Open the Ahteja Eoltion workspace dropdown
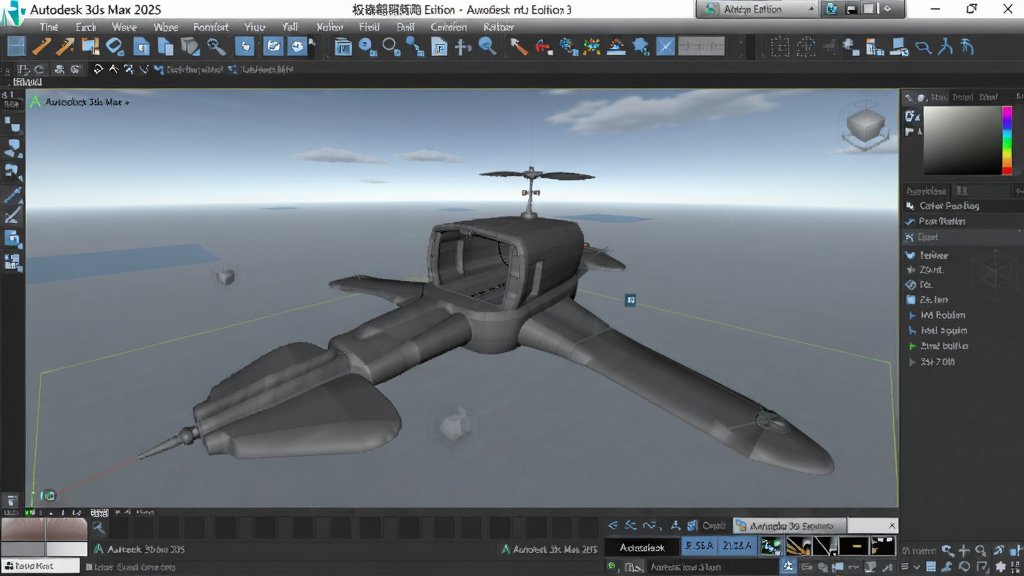1024x576 pixels. click(757, 9)
